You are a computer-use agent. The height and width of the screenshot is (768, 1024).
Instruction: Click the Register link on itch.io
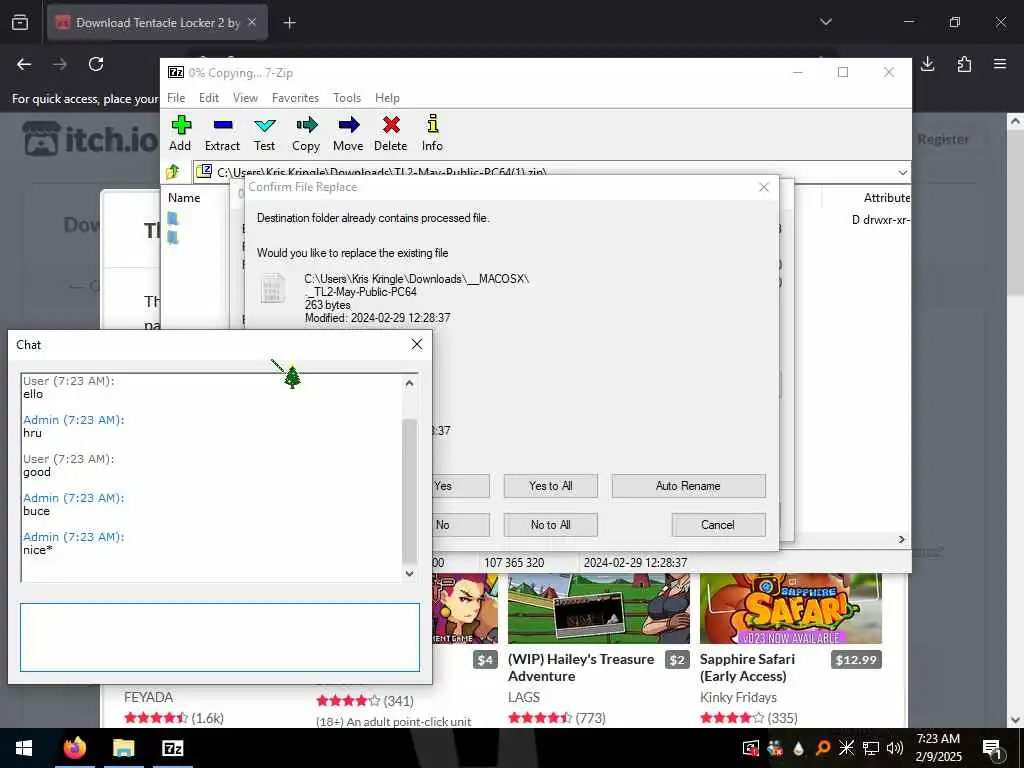943,139
